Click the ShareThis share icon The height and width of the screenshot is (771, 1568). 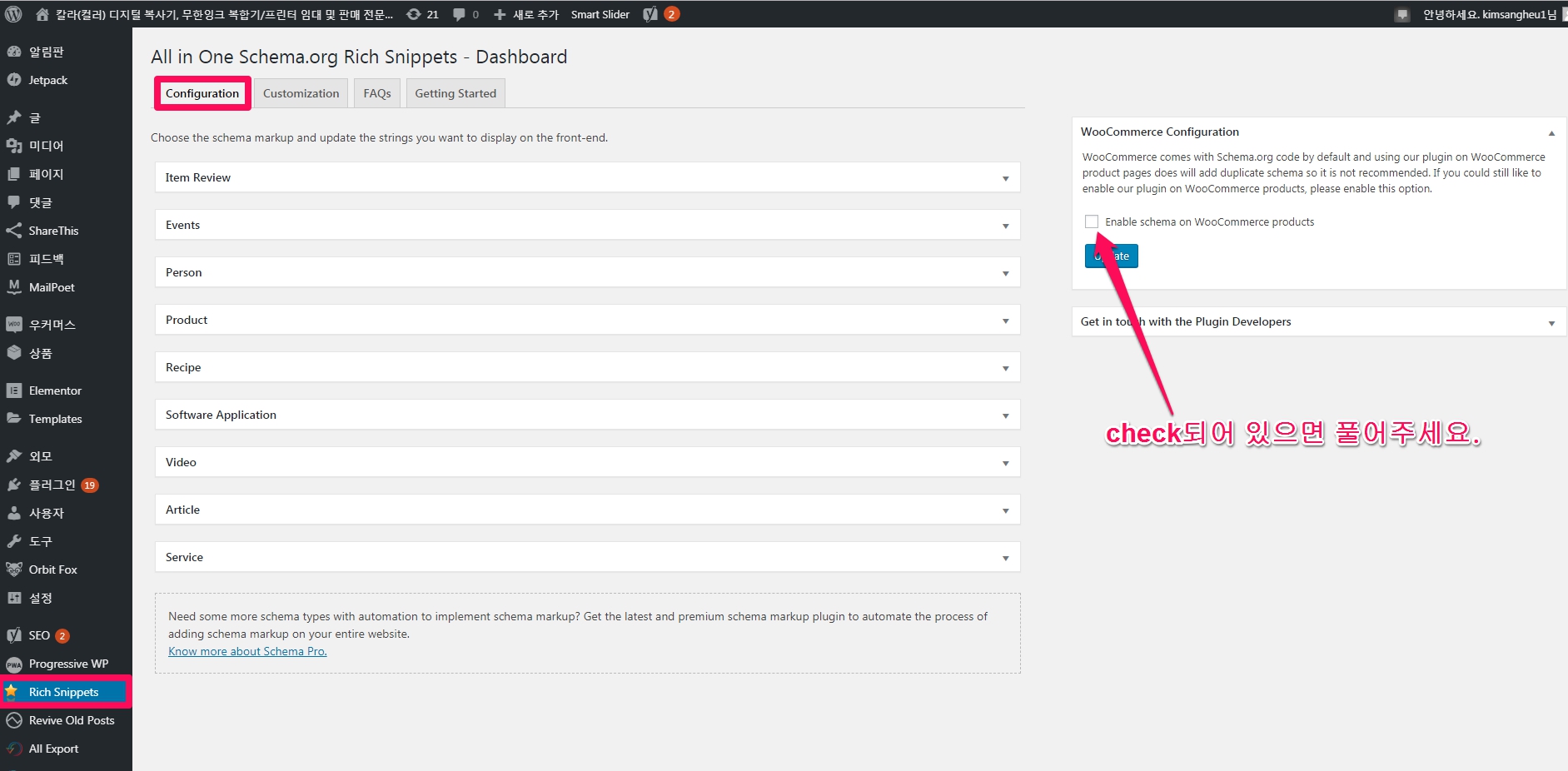(x=14, y=231)
